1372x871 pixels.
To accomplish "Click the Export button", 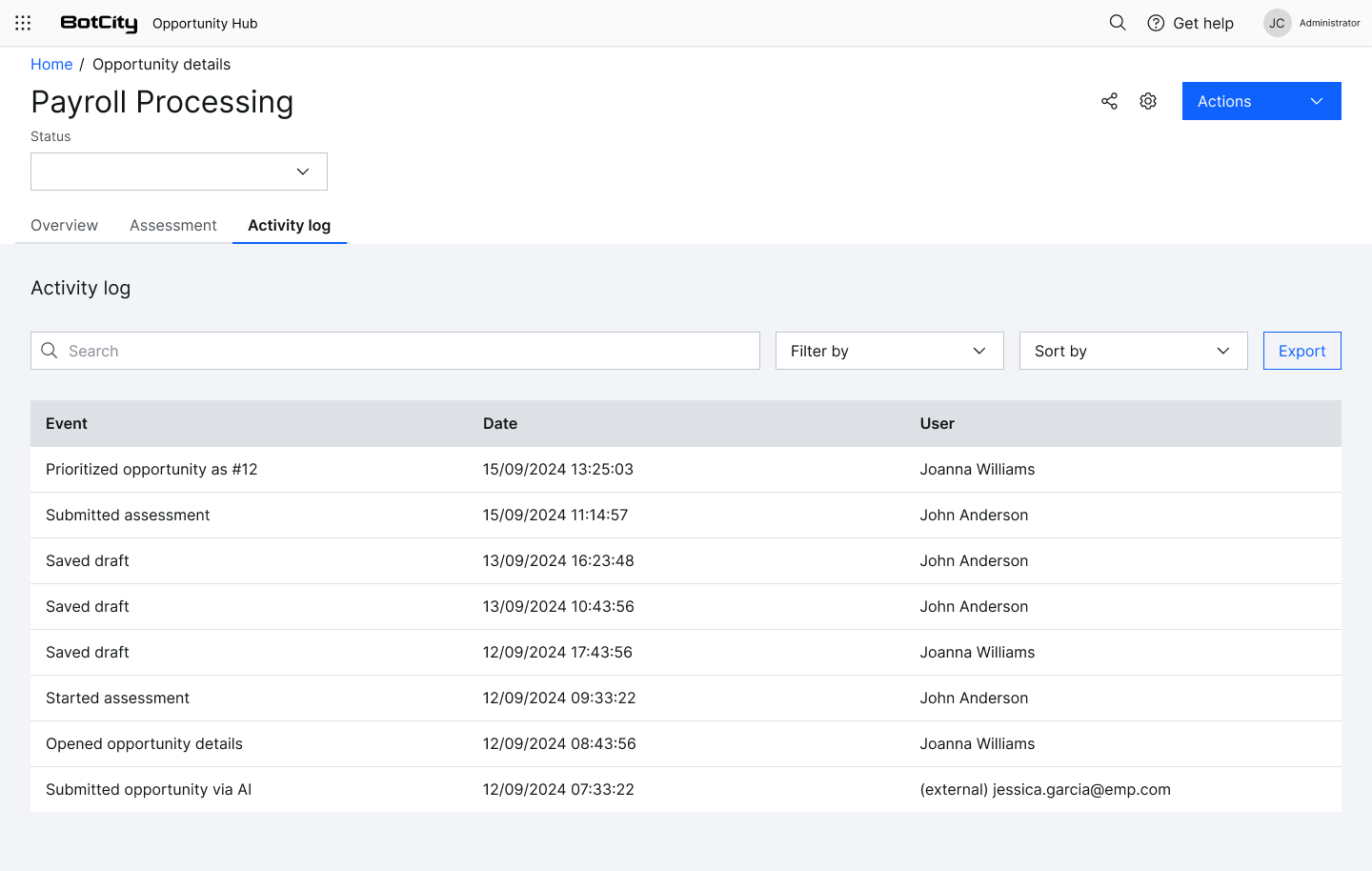I will click(x=1301, y=351).
